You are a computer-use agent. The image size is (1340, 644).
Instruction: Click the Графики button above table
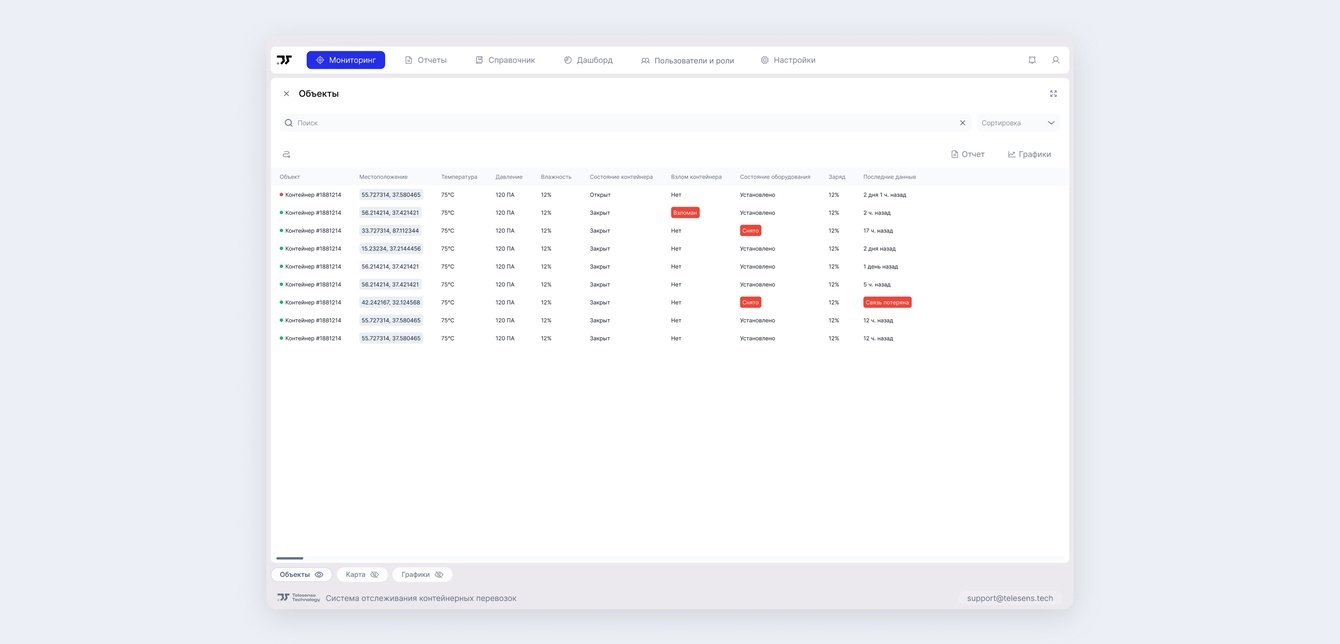(1029, 154)
